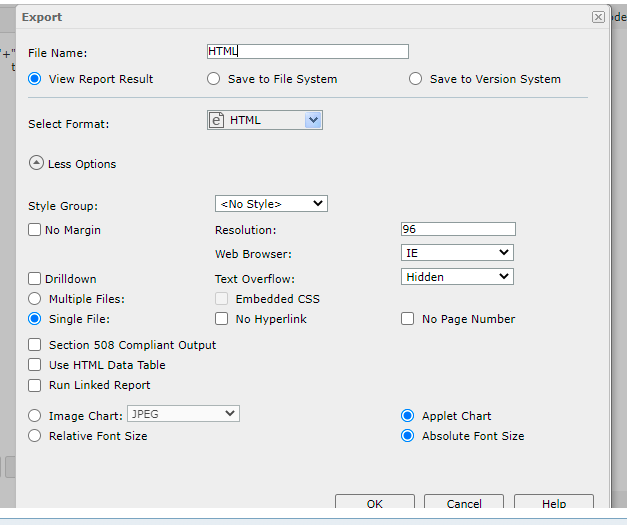
Task: Click the Style Group label
Action: [x=63, y=206]
